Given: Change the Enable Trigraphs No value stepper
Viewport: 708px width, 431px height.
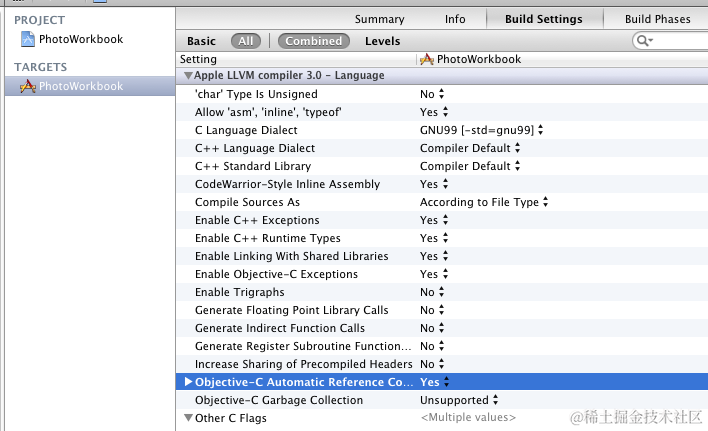Looking at the screenshot, I should pos(441,292).
